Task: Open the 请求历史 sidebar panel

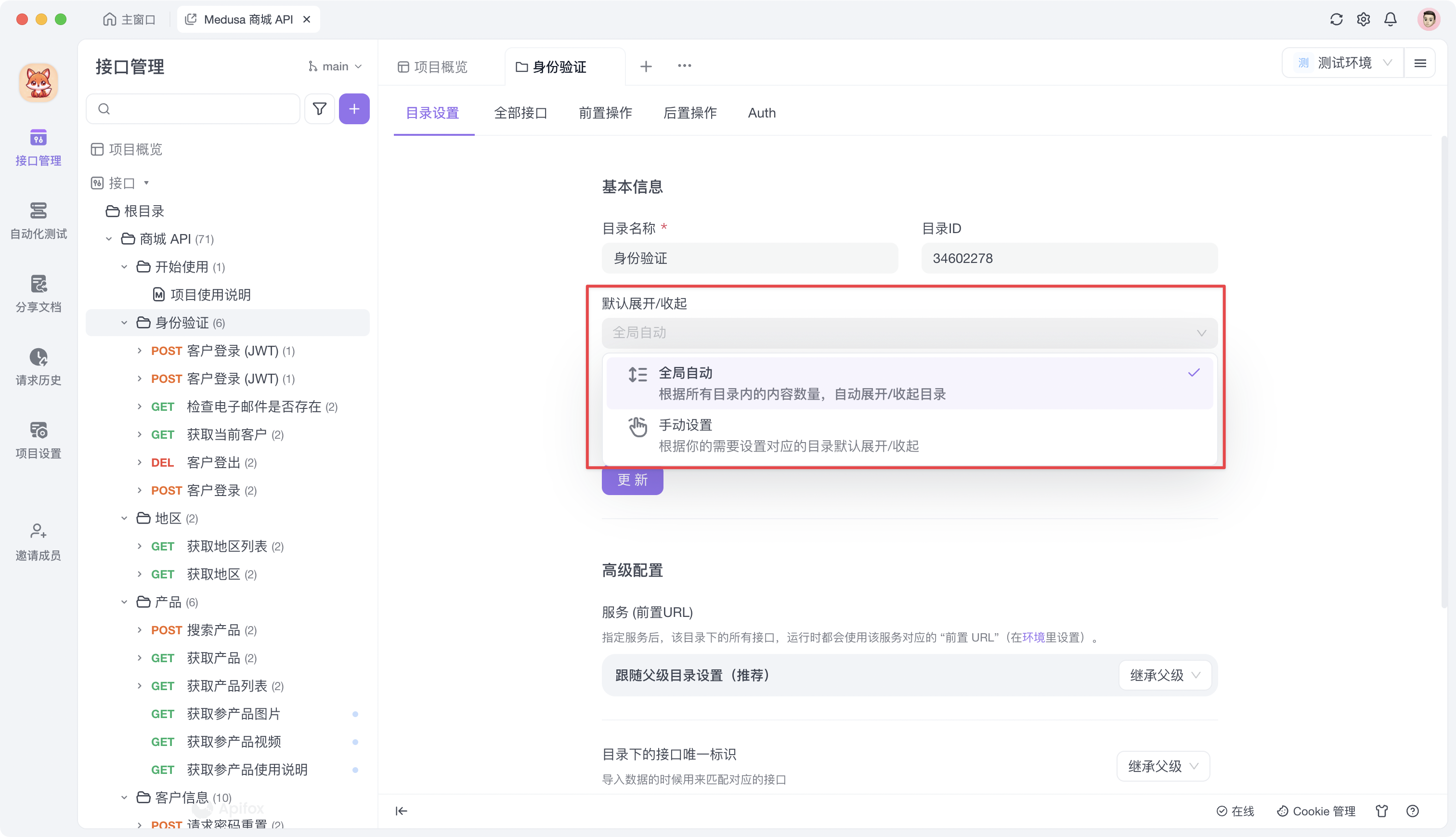Action: coord(38,367)
